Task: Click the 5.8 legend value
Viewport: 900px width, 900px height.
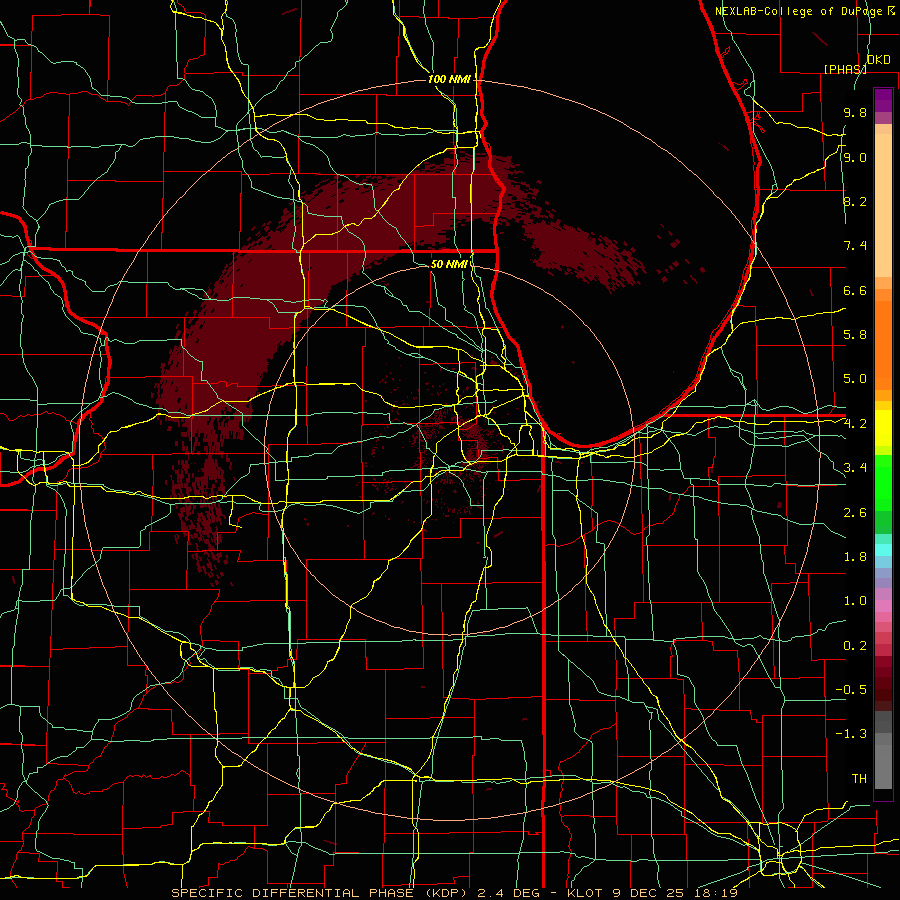Action: pyautogui.click(x=855, y=335)
